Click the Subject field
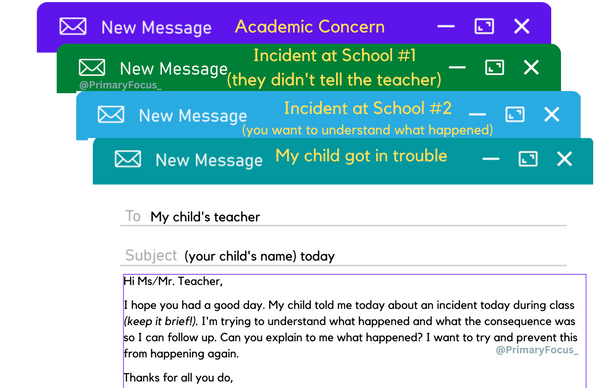Image resolution: width=600 pixels, height=388 pixels. pos(343,255)
